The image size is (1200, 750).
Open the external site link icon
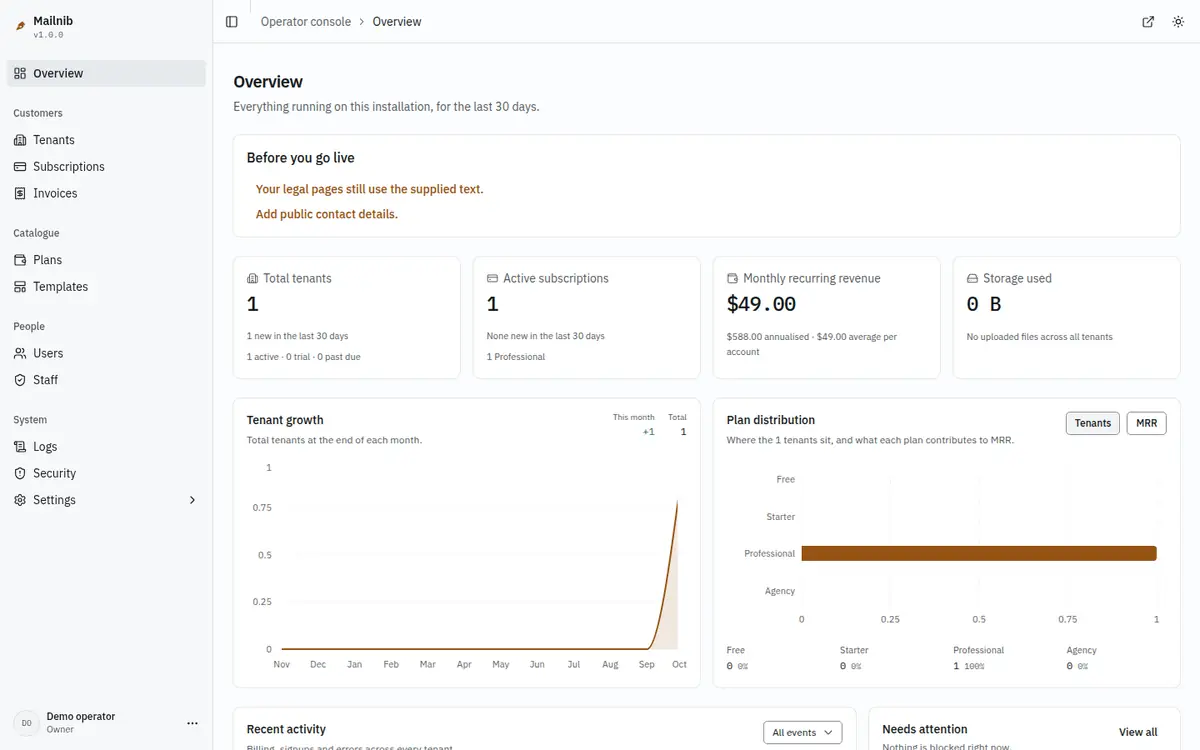1148,22
